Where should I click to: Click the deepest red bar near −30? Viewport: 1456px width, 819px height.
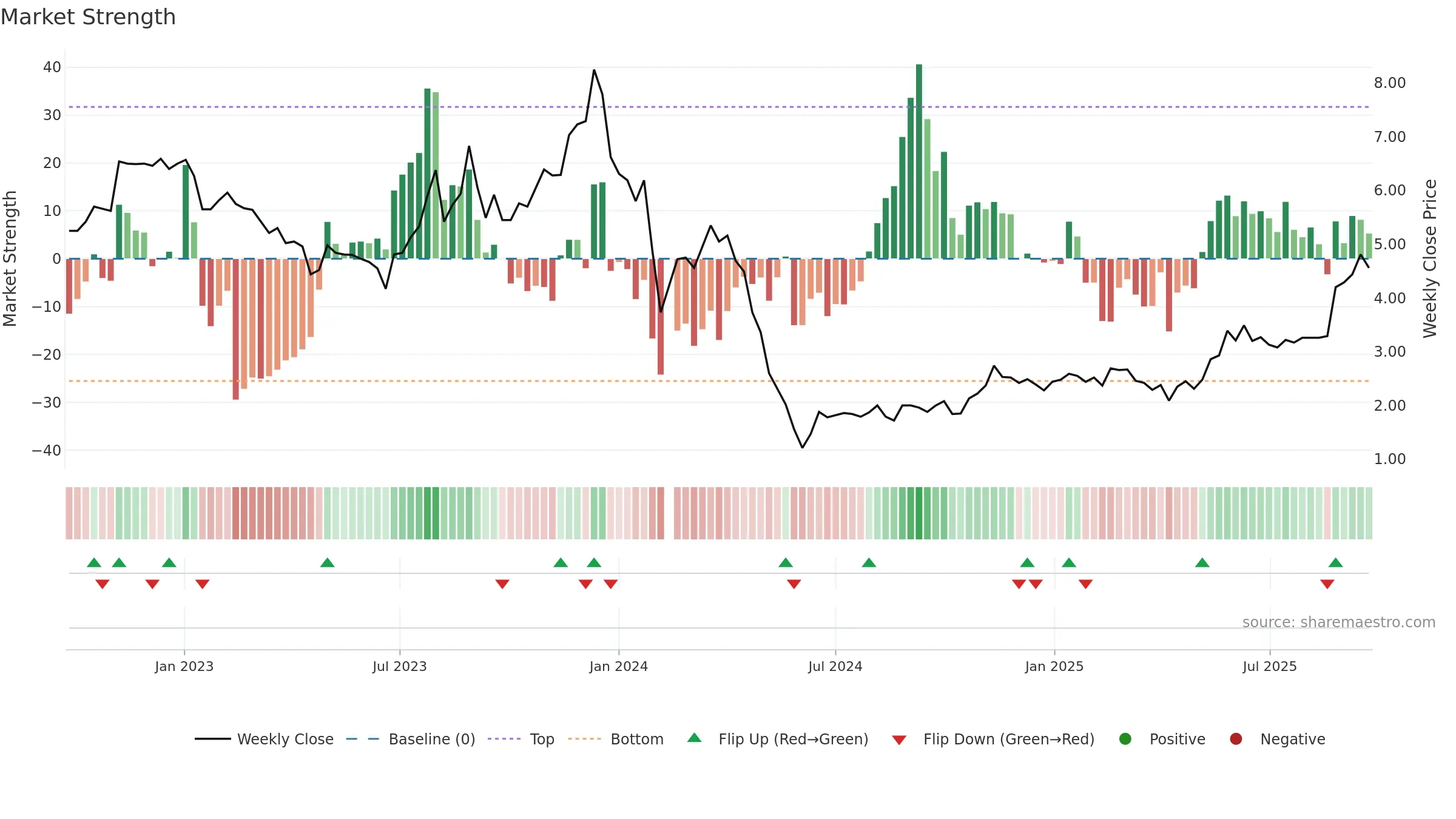point(235,329)
